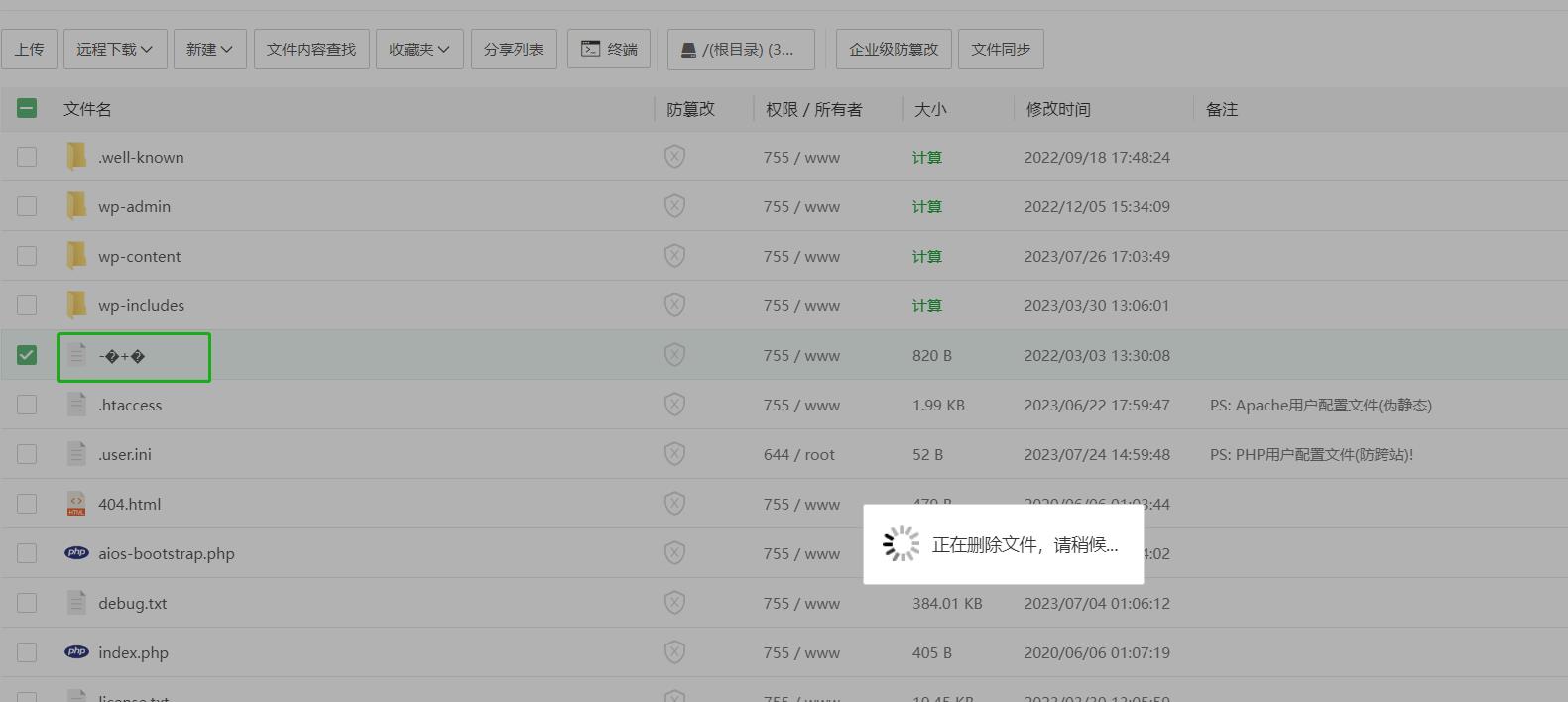Check the wp-includes row checkbox
Screen dimensions: 1568x702
coord(27,305)
